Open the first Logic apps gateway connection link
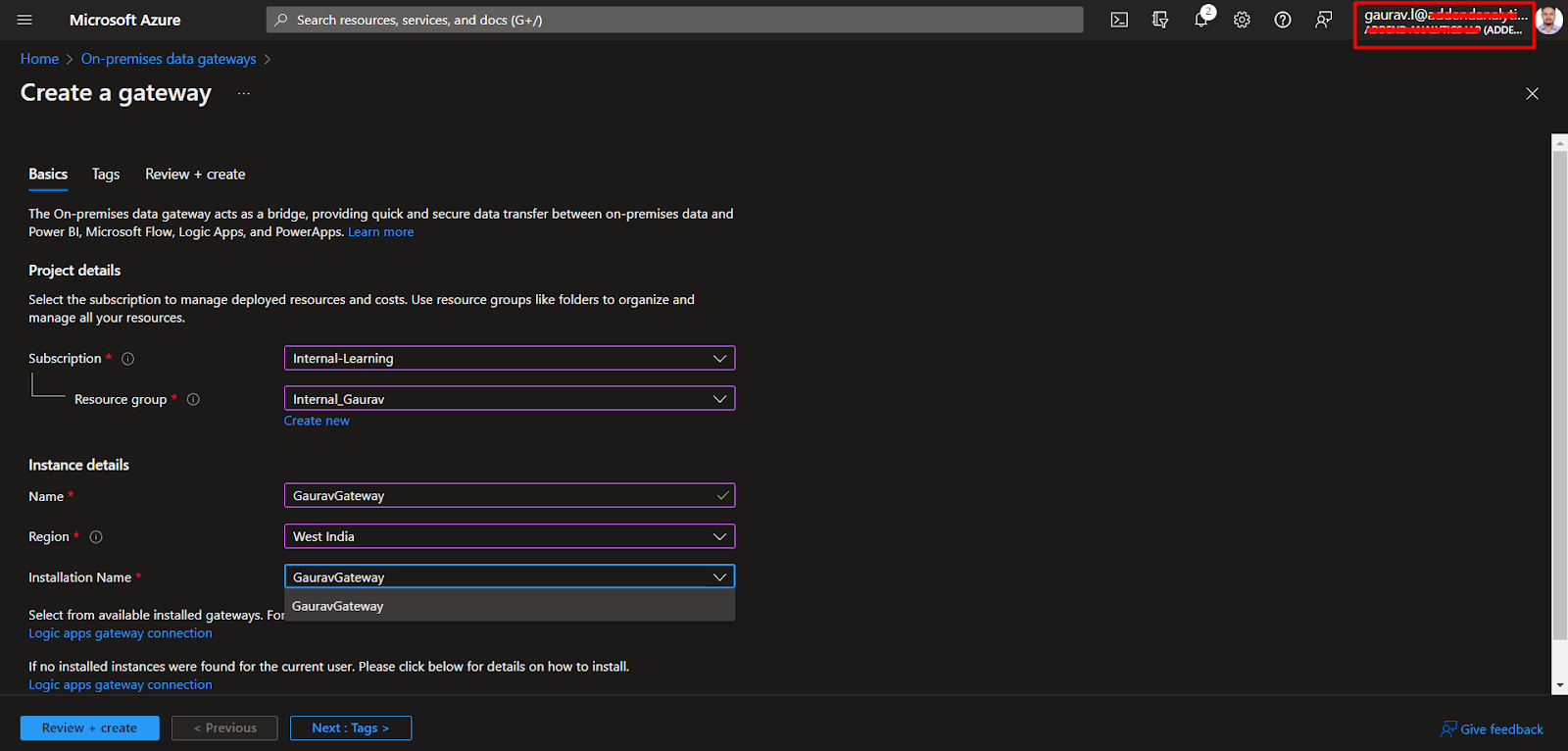The image size is (1568, 751). pos(121,633)
